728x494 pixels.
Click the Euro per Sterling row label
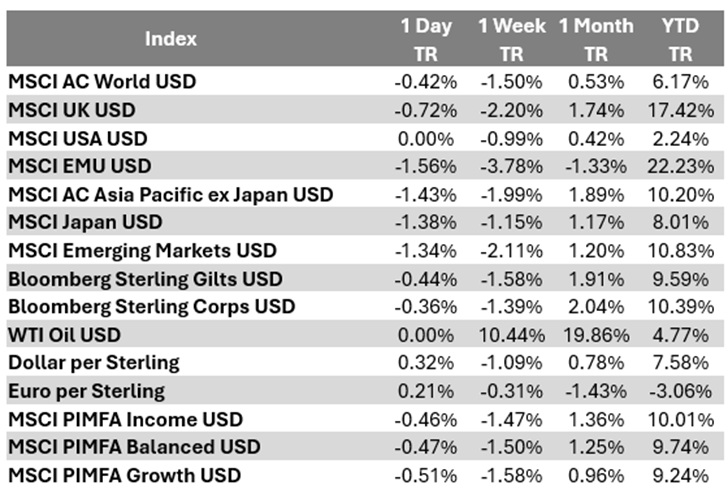86,391
